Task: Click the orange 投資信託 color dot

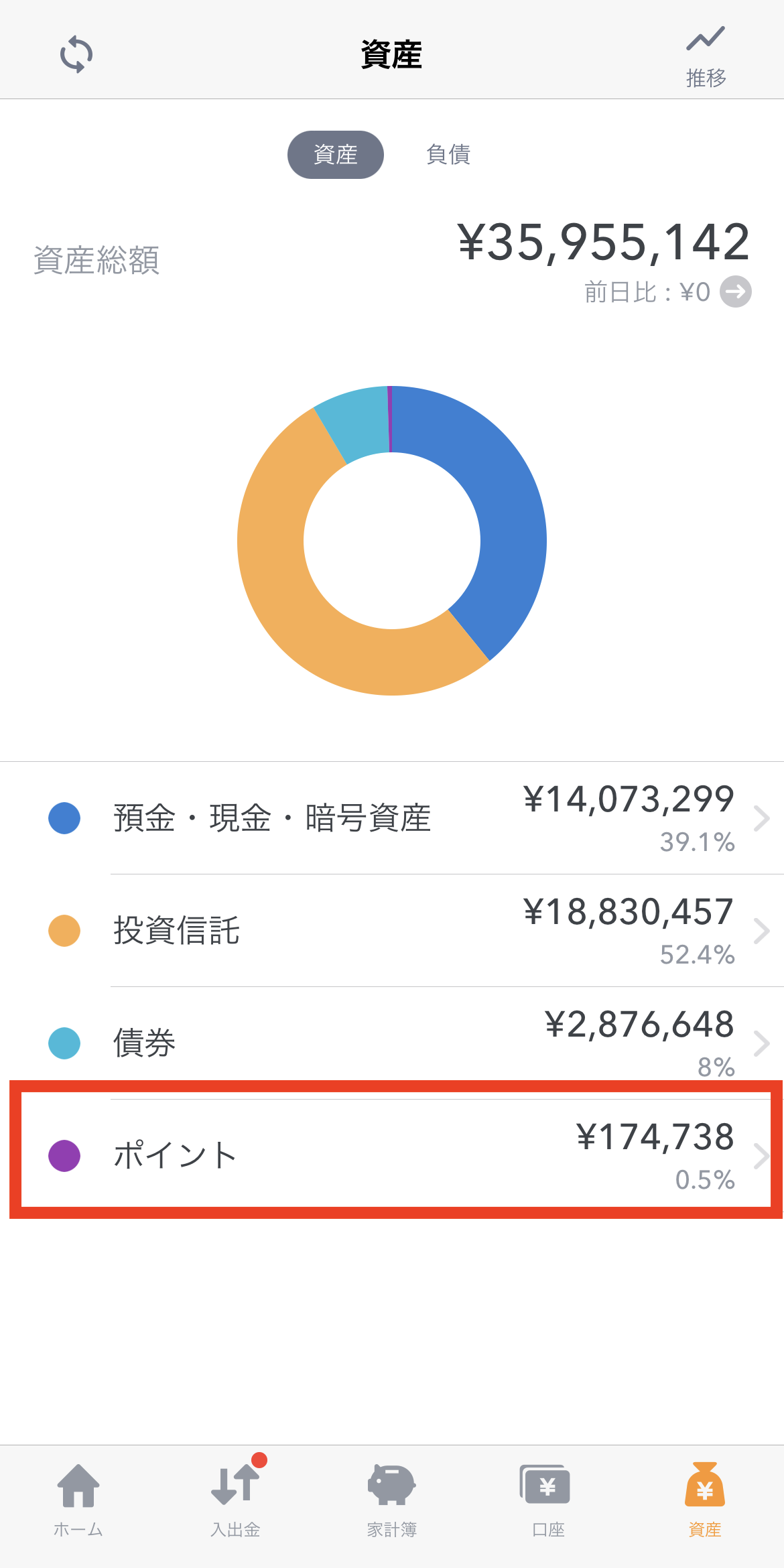Action: (64, 931)
